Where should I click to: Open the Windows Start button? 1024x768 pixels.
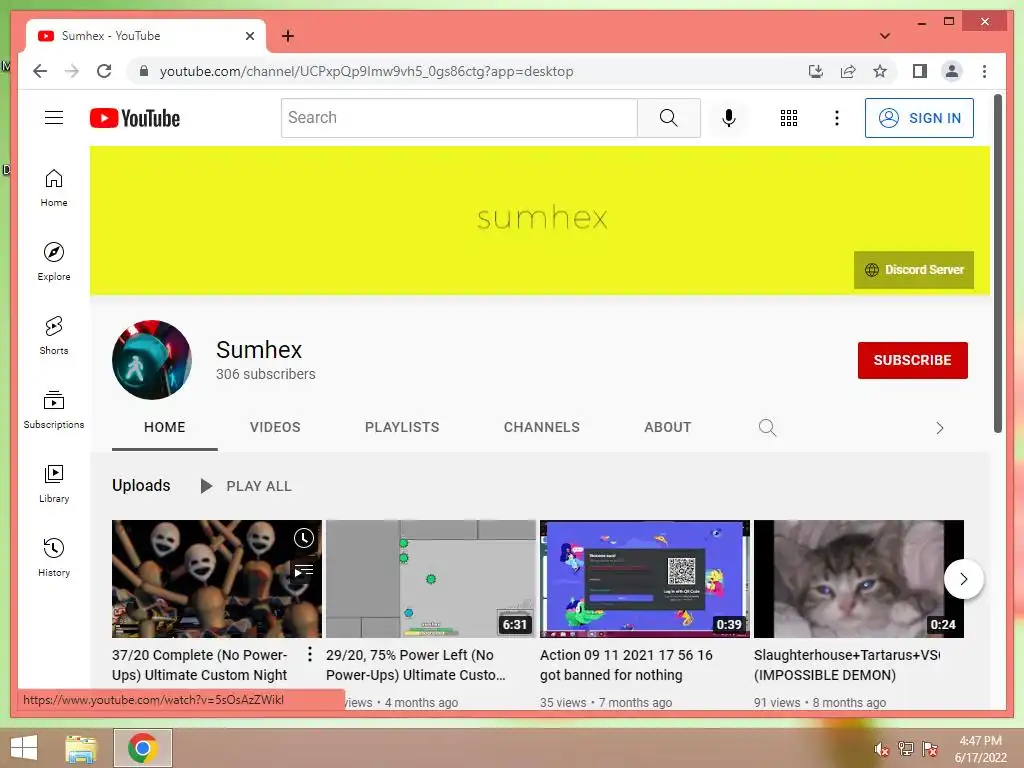point(24,748)
